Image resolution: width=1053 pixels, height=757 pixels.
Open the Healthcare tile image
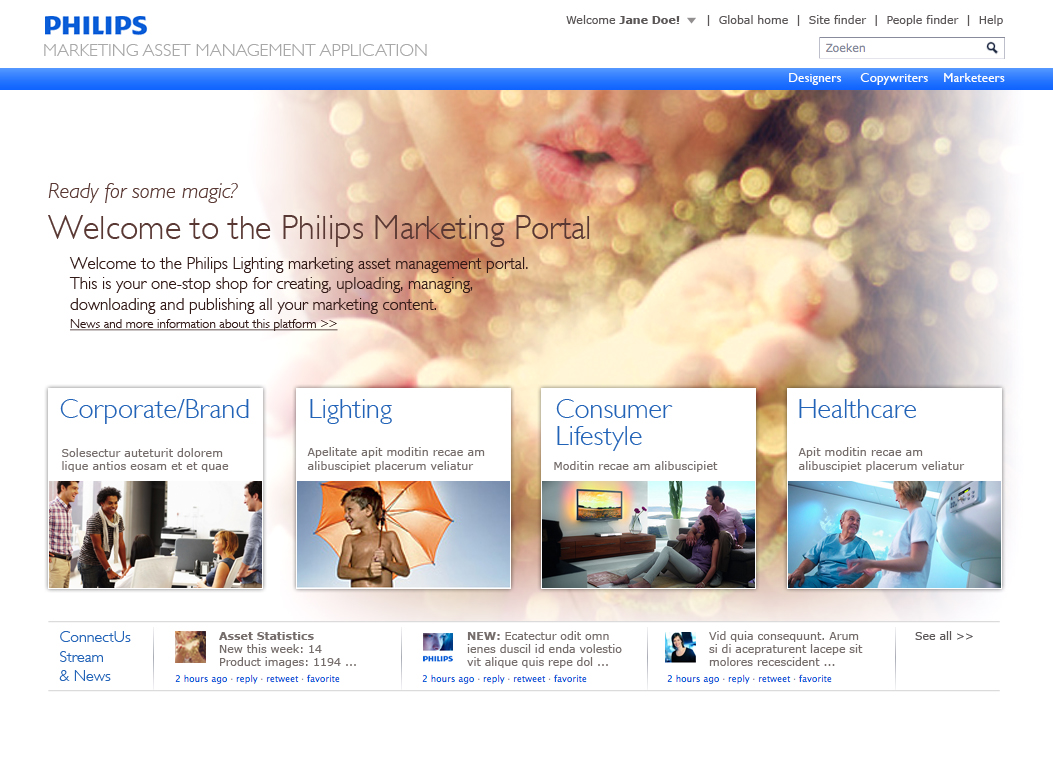click(x=895, y=535)
